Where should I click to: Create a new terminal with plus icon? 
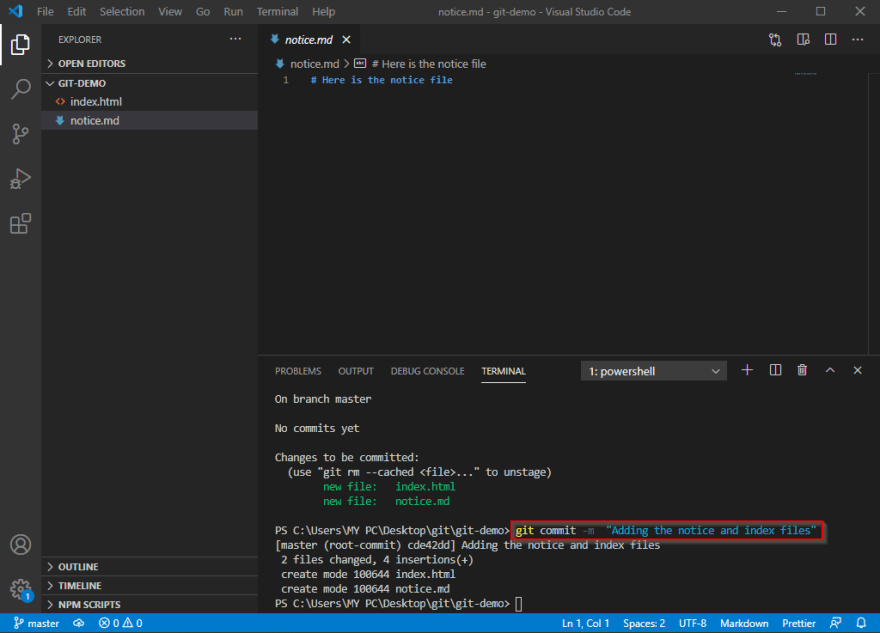click(747, 370)
